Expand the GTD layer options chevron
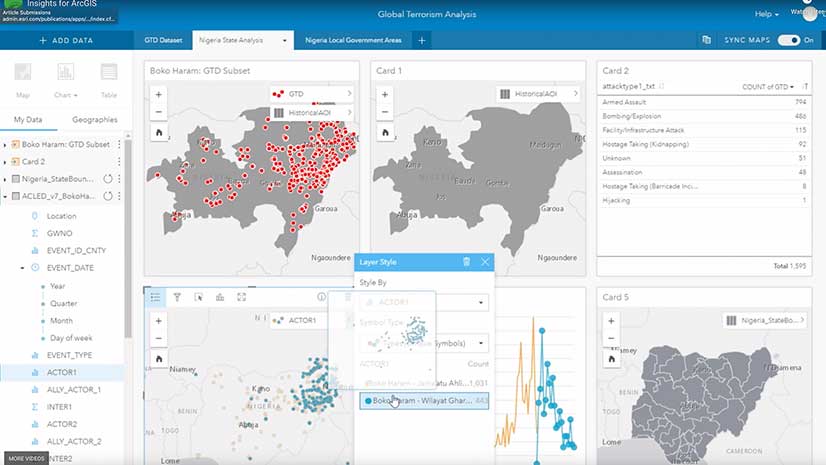 (x=349, y=94)
